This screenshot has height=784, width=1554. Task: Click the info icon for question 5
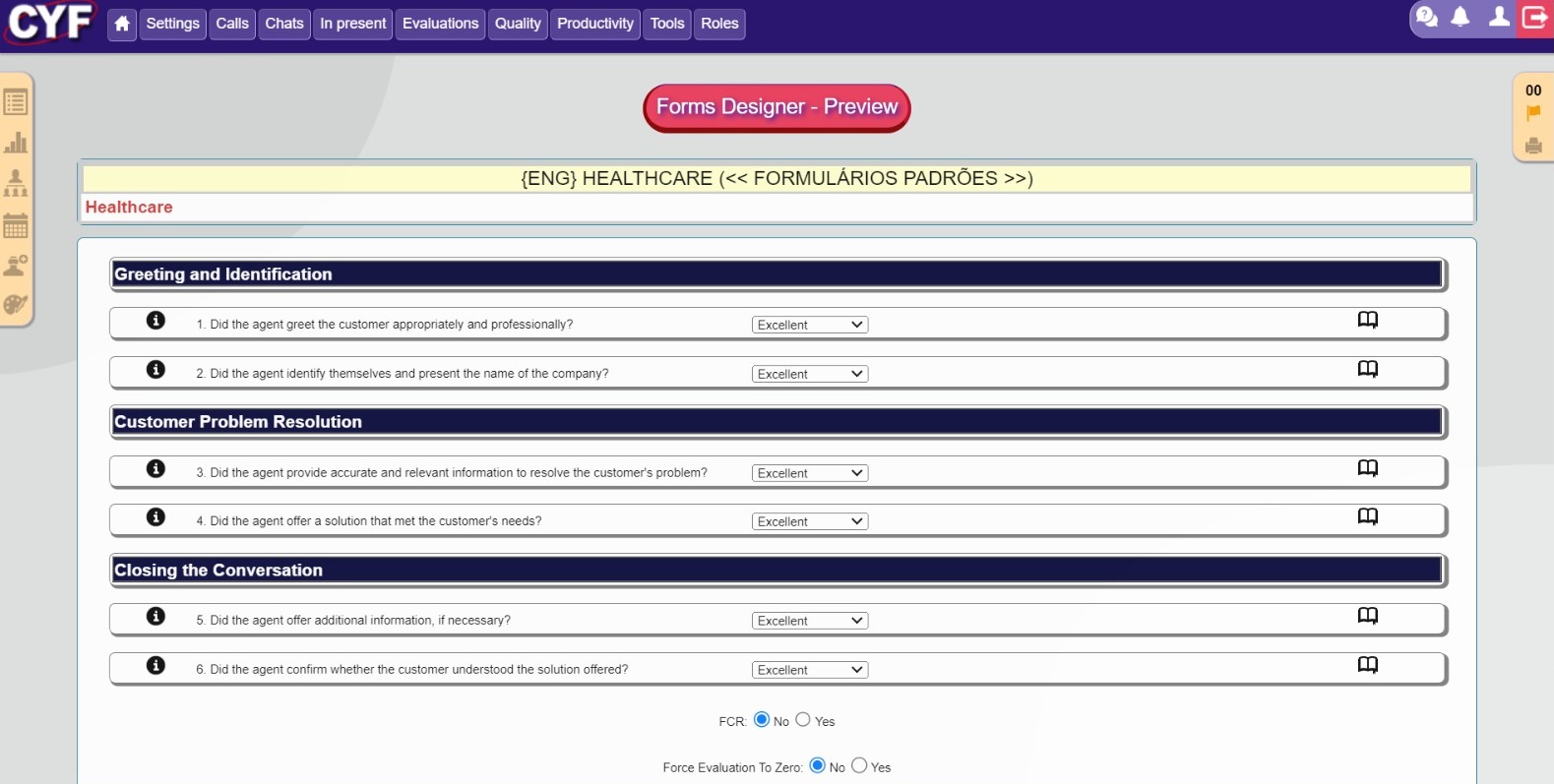(x=155, y=617)
